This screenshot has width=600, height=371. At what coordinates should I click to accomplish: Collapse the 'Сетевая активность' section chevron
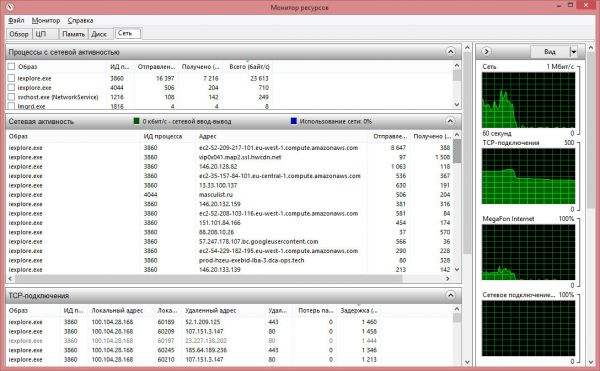coord(450,121)
